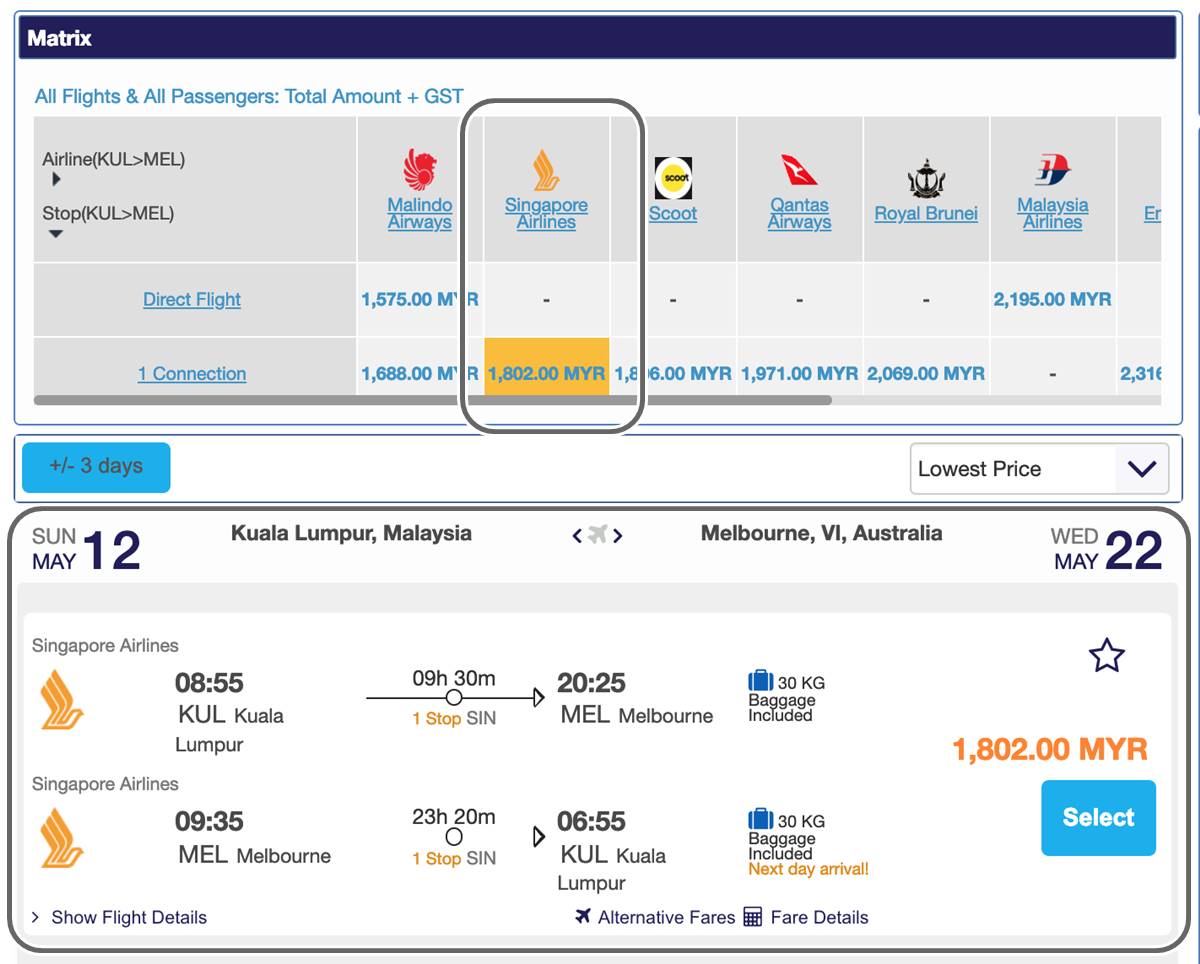Click the Select button for this fare
Viewport: 1200px width, 964px height.
1098,818
